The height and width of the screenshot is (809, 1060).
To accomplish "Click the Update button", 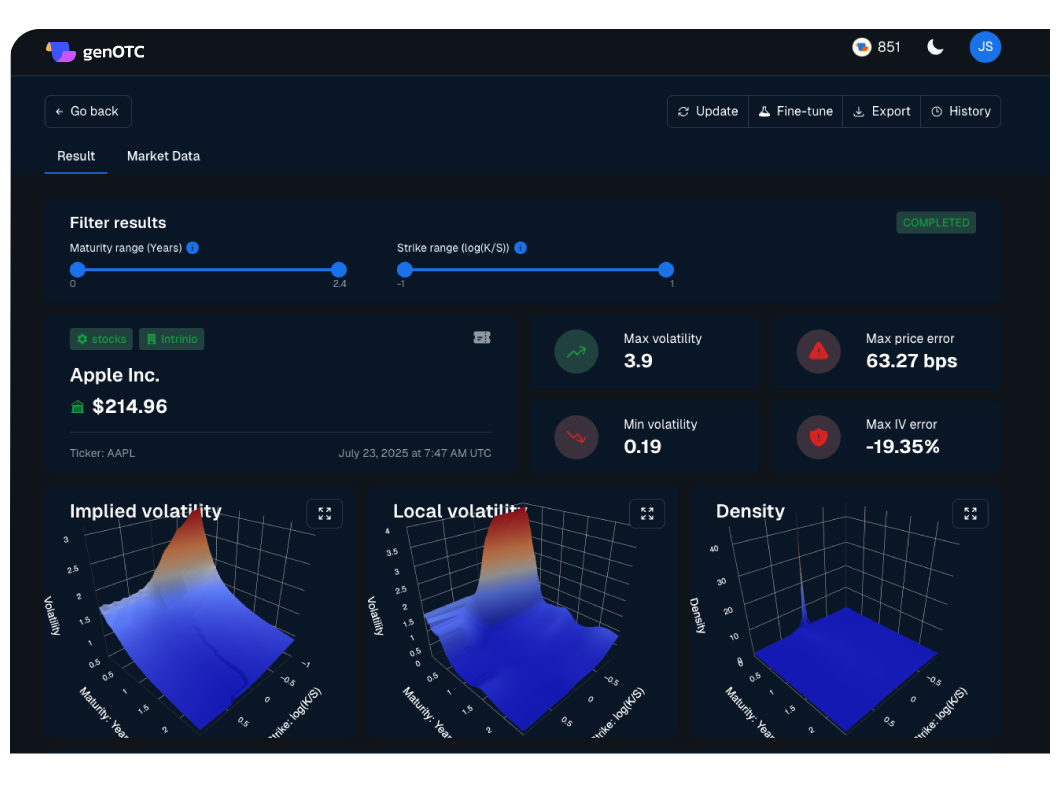I will click(x=708, y=112).
